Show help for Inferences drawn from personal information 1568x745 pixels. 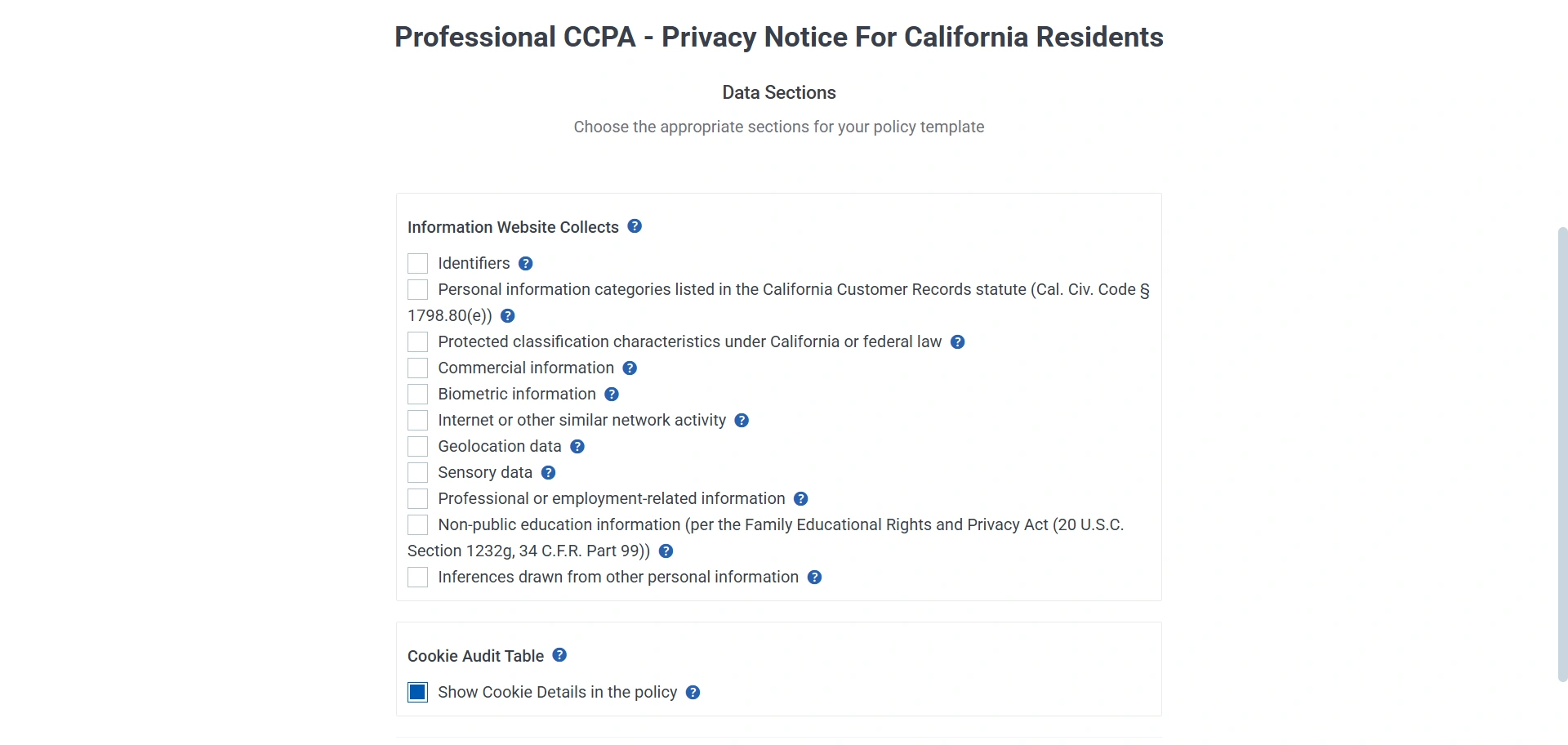point(814,577)
